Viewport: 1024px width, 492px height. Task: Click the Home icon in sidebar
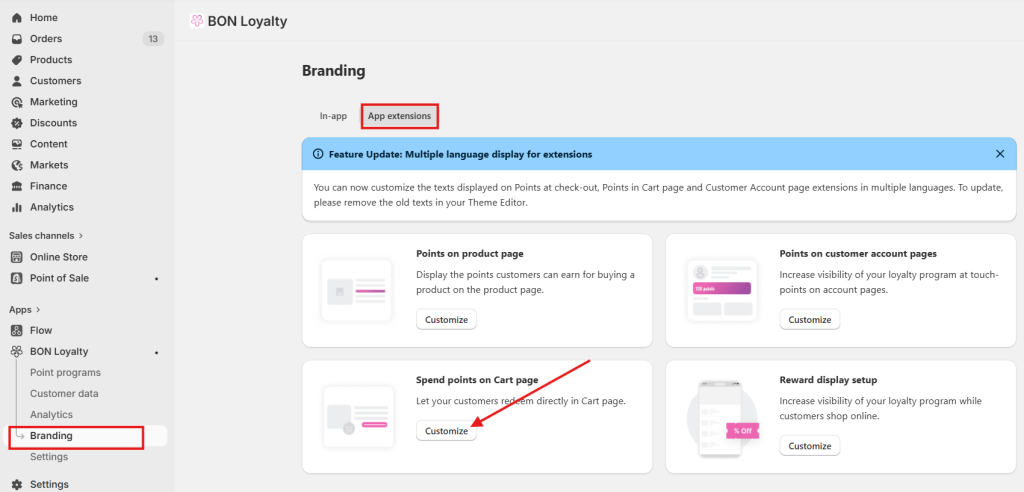(17, 18)
